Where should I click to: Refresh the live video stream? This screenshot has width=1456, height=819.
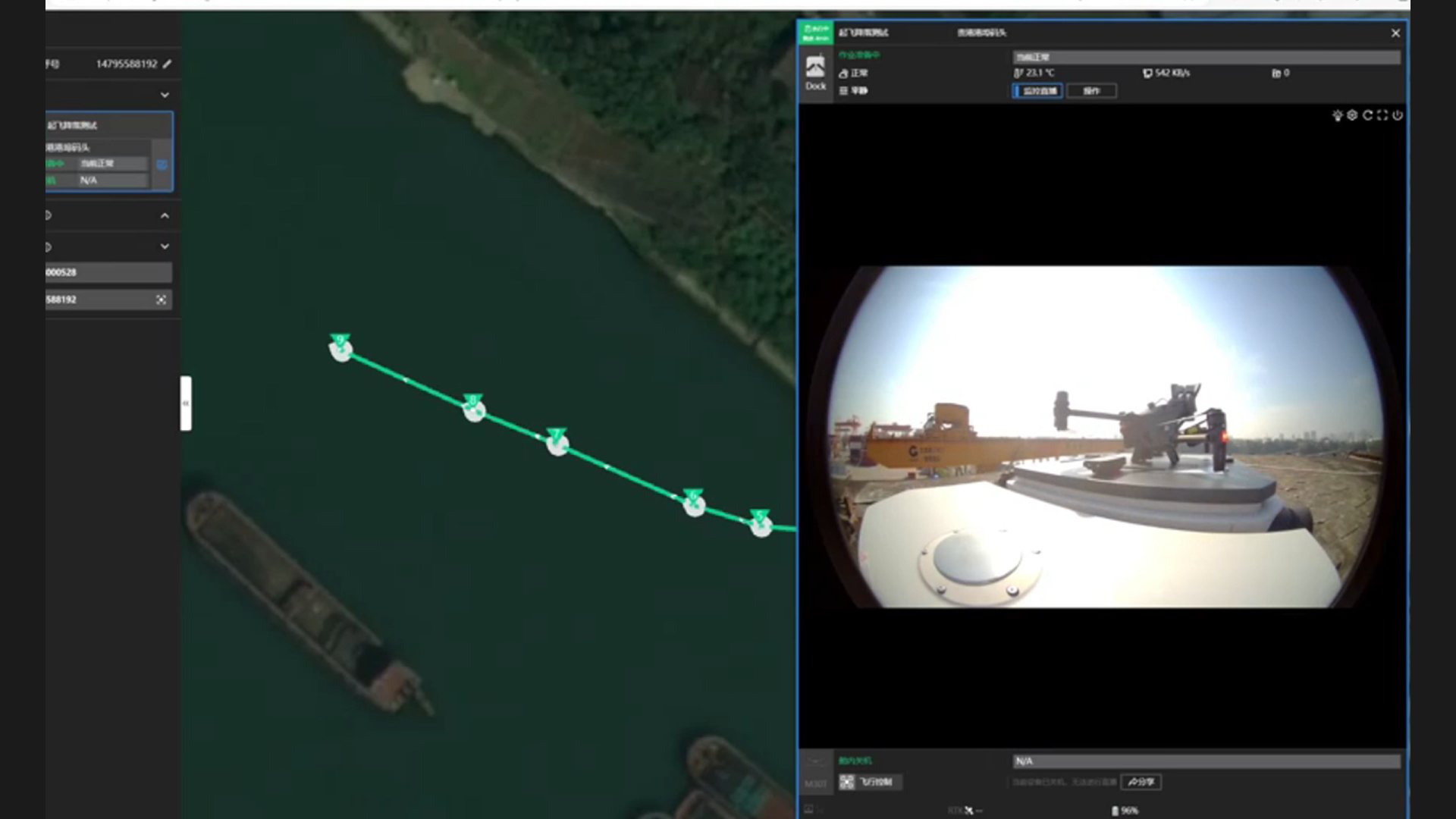(1367, 115)
